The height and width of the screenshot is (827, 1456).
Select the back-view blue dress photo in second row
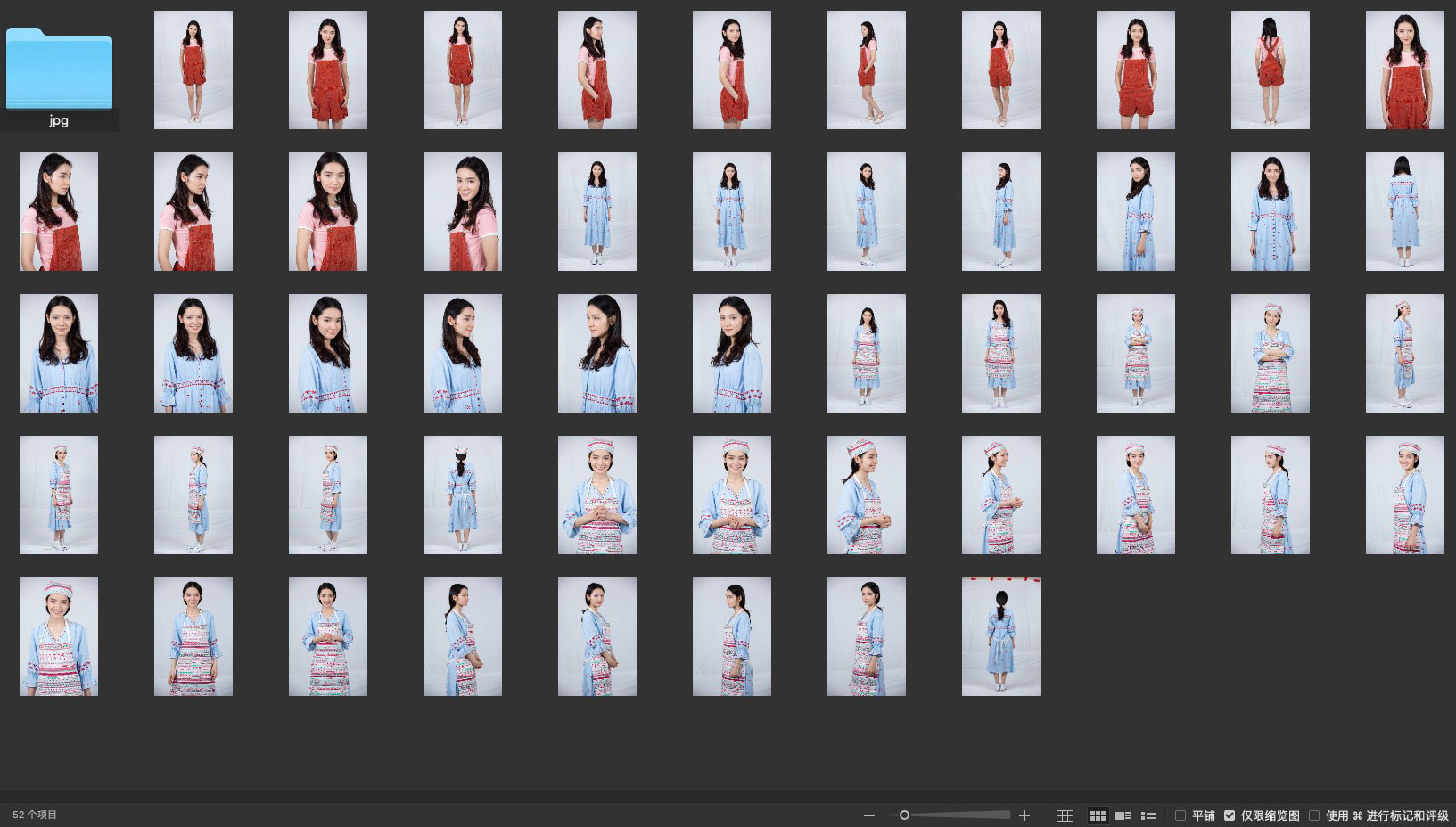(x=1404, y=211)
